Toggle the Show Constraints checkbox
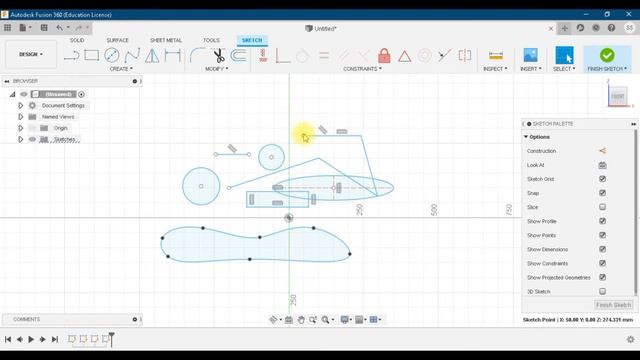Viewport: 640px width, 360px height. 602,263
